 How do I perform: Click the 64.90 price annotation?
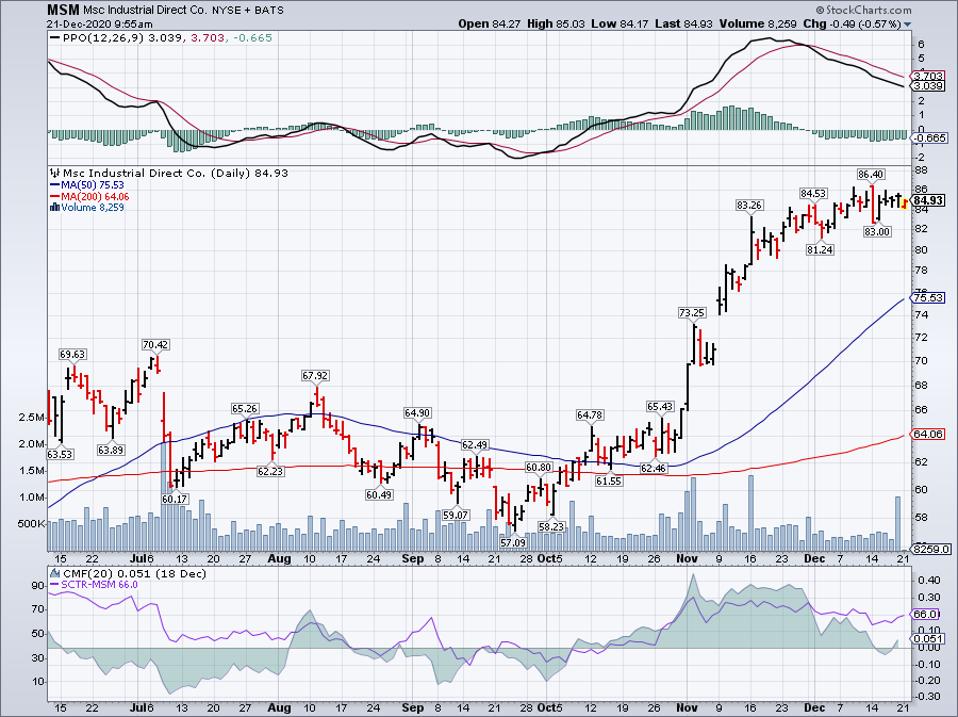(417, 413)
